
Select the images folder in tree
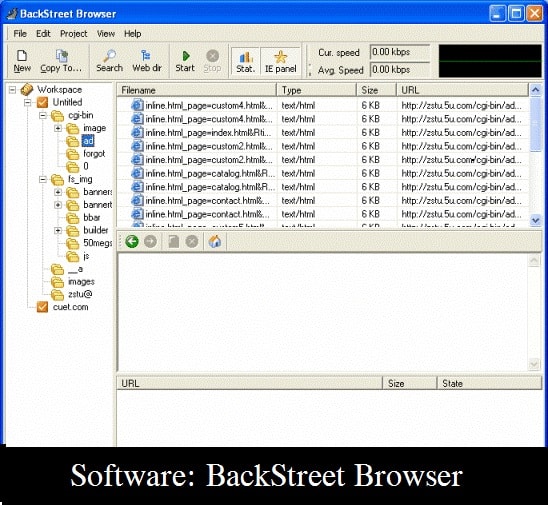point(81,281)
